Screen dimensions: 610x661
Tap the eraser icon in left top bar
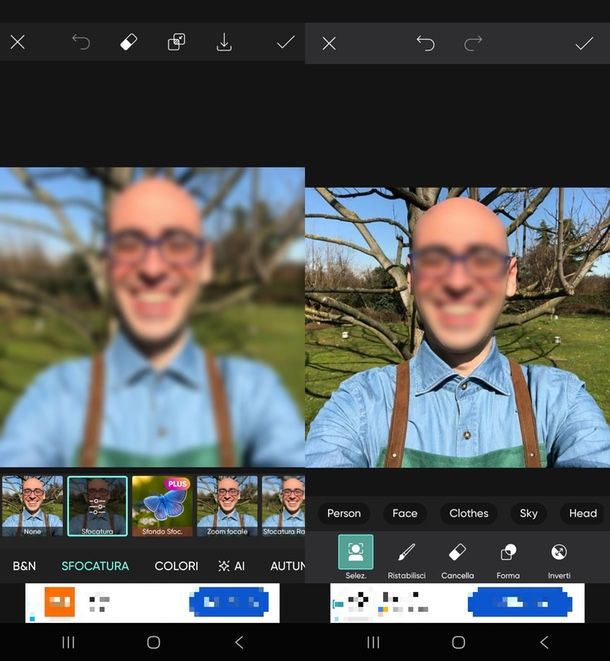pyautogui.click(x=128, y=42)
